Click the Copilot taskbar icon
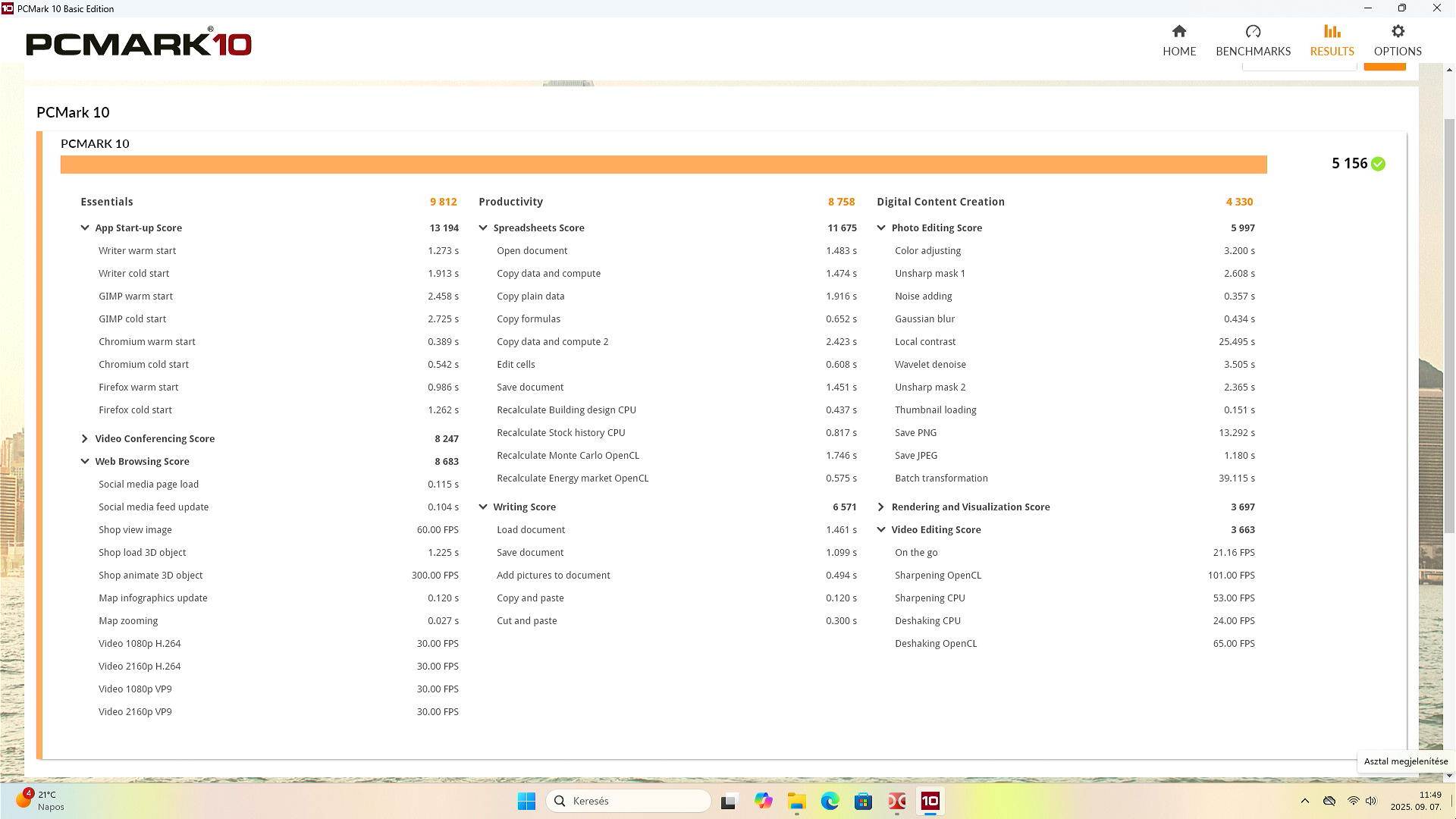This screenshot has height=819, width=1456. click(763, 801)
